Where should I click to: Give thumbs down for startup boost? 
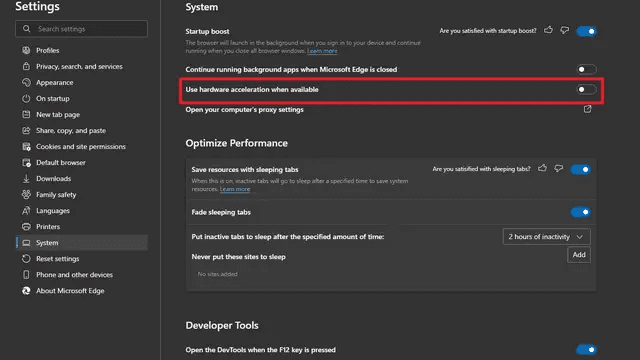pyautogui.click(x=564, y=30)
